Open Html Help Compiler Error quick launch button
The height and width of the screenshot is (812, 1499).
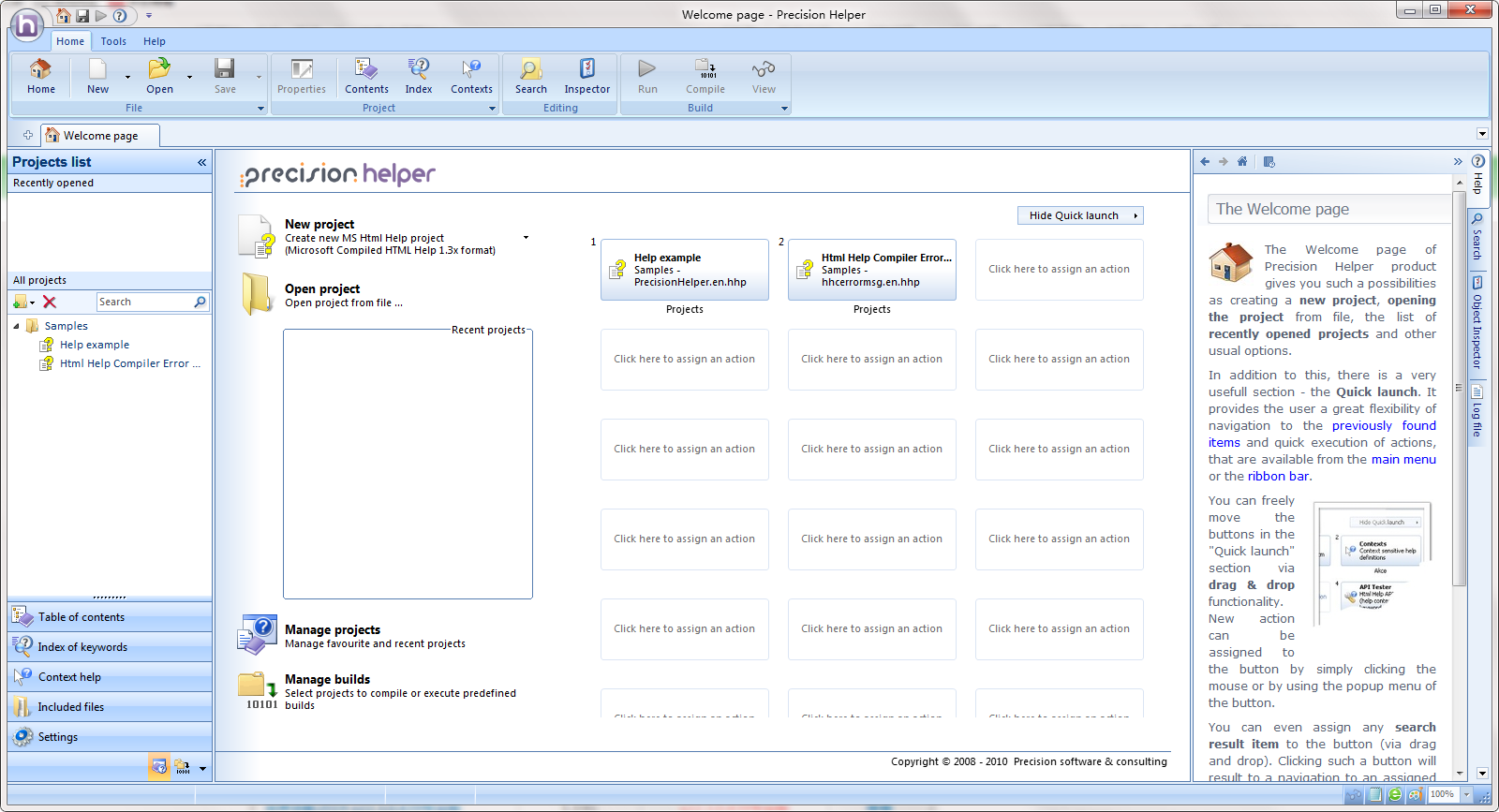(x=872, y=270)
